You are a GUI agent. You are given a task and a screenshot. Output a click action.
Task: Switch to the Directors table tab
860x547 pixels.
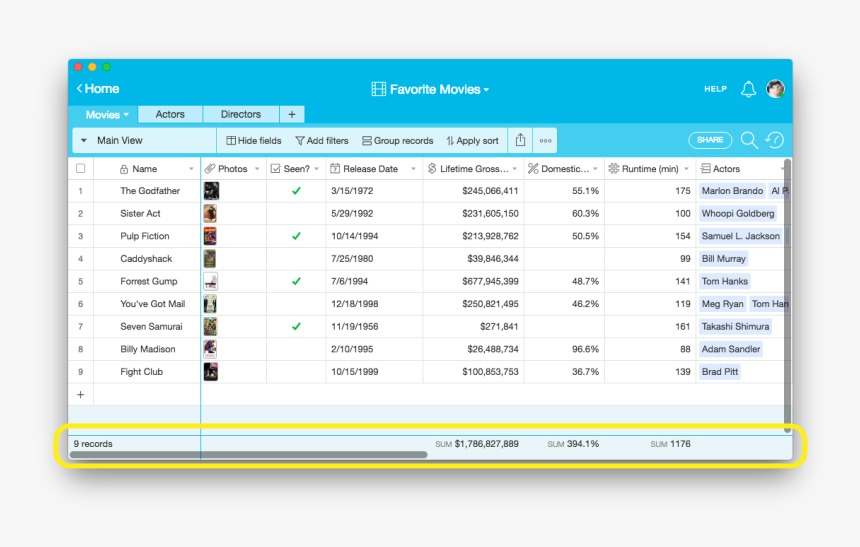click(241, 114)
